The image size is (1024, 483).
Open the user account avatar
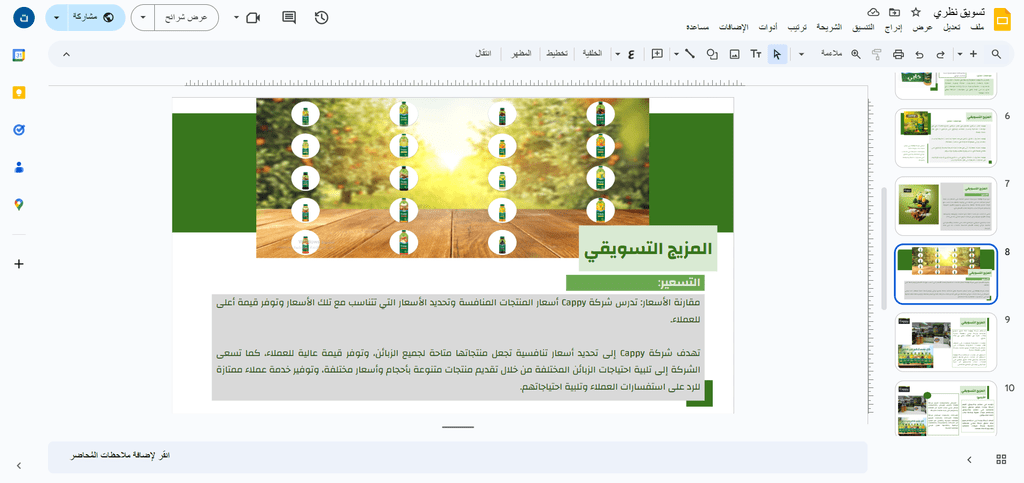(24, 18)
